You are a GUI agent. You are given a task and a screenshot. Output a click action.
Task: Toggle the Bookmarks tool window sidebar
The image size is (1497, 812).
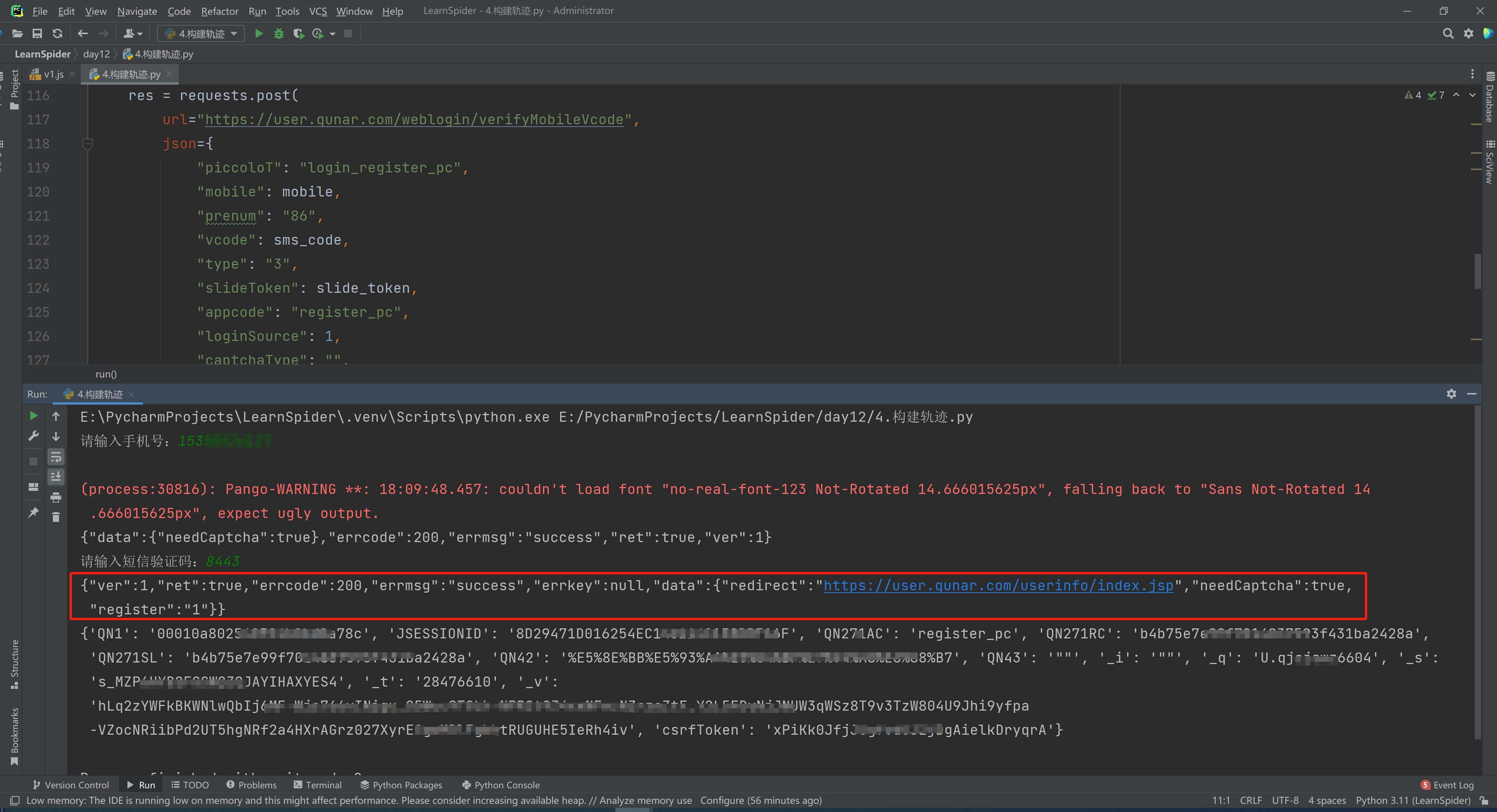point(14,737)
